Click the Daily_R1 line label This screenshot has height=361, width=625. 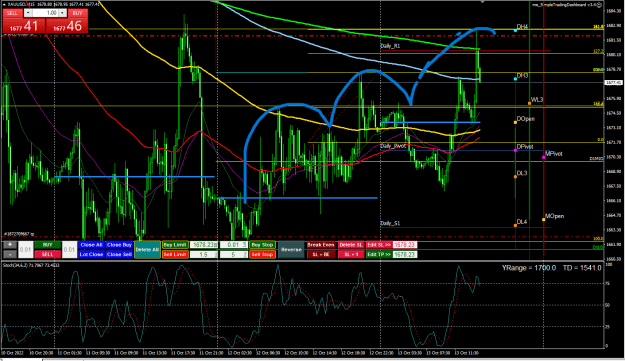click(x=390, y=46)
